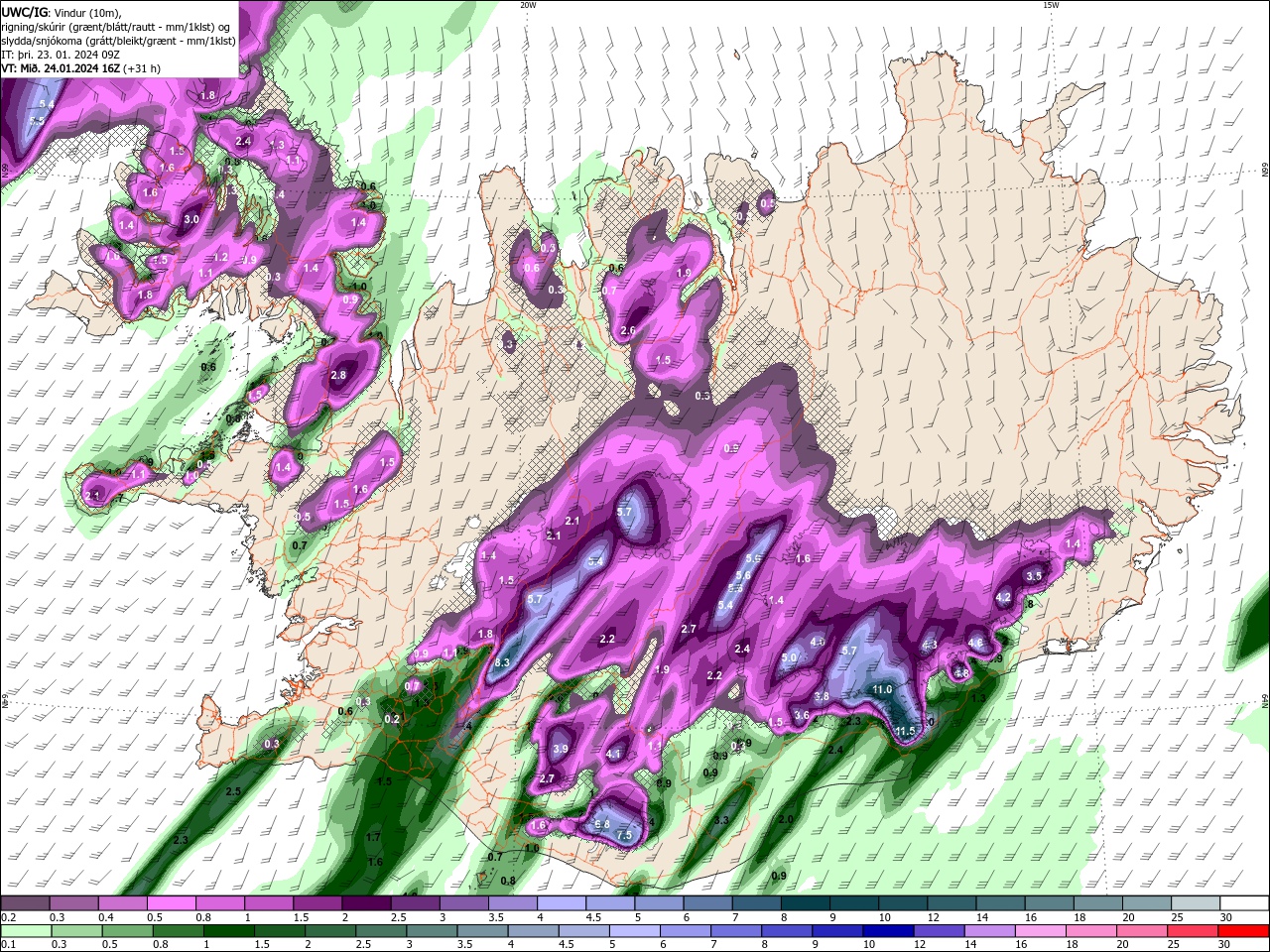Click the 'rigning/skúrir' legend description line
Screen dimensions: 1270x952
117,27
